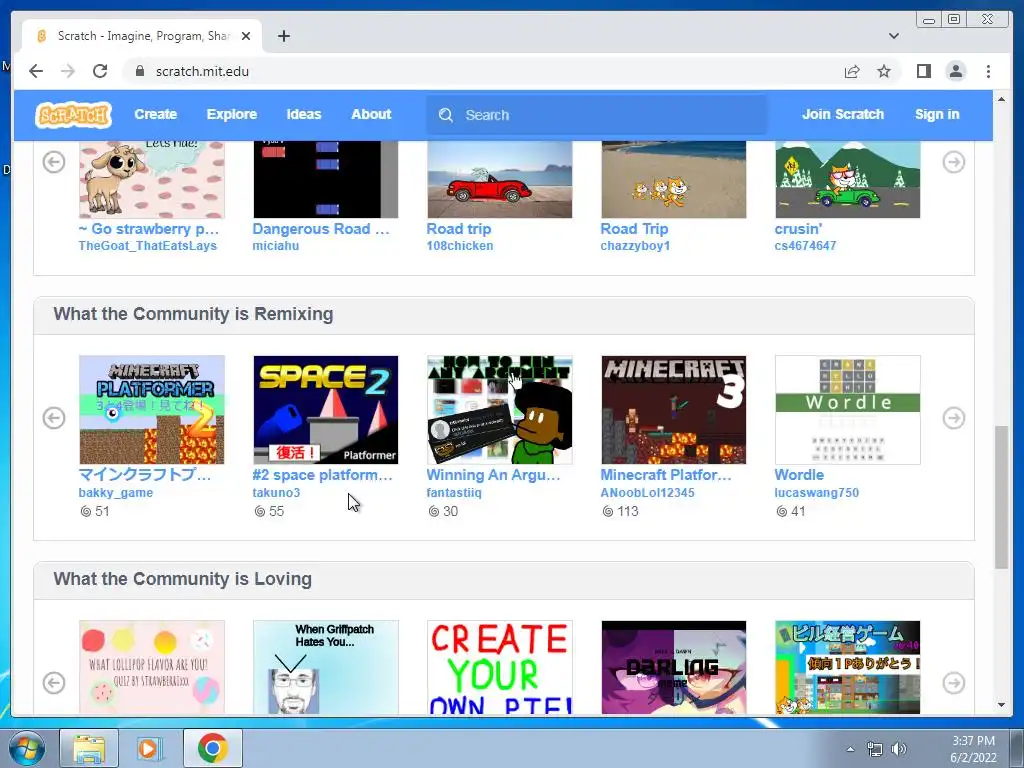
Task: Go back with the browser back arrow
Action: 36,71
